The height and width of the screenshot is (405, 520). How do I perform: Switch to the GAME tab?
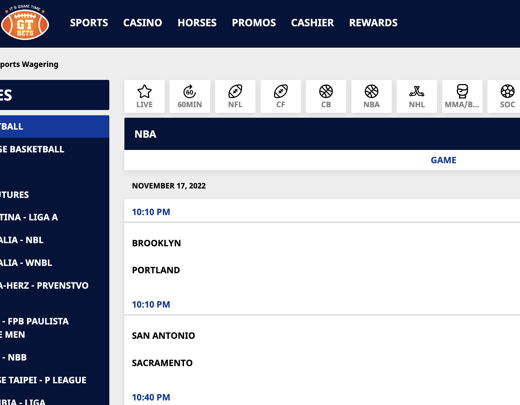(x=443, y=160)
